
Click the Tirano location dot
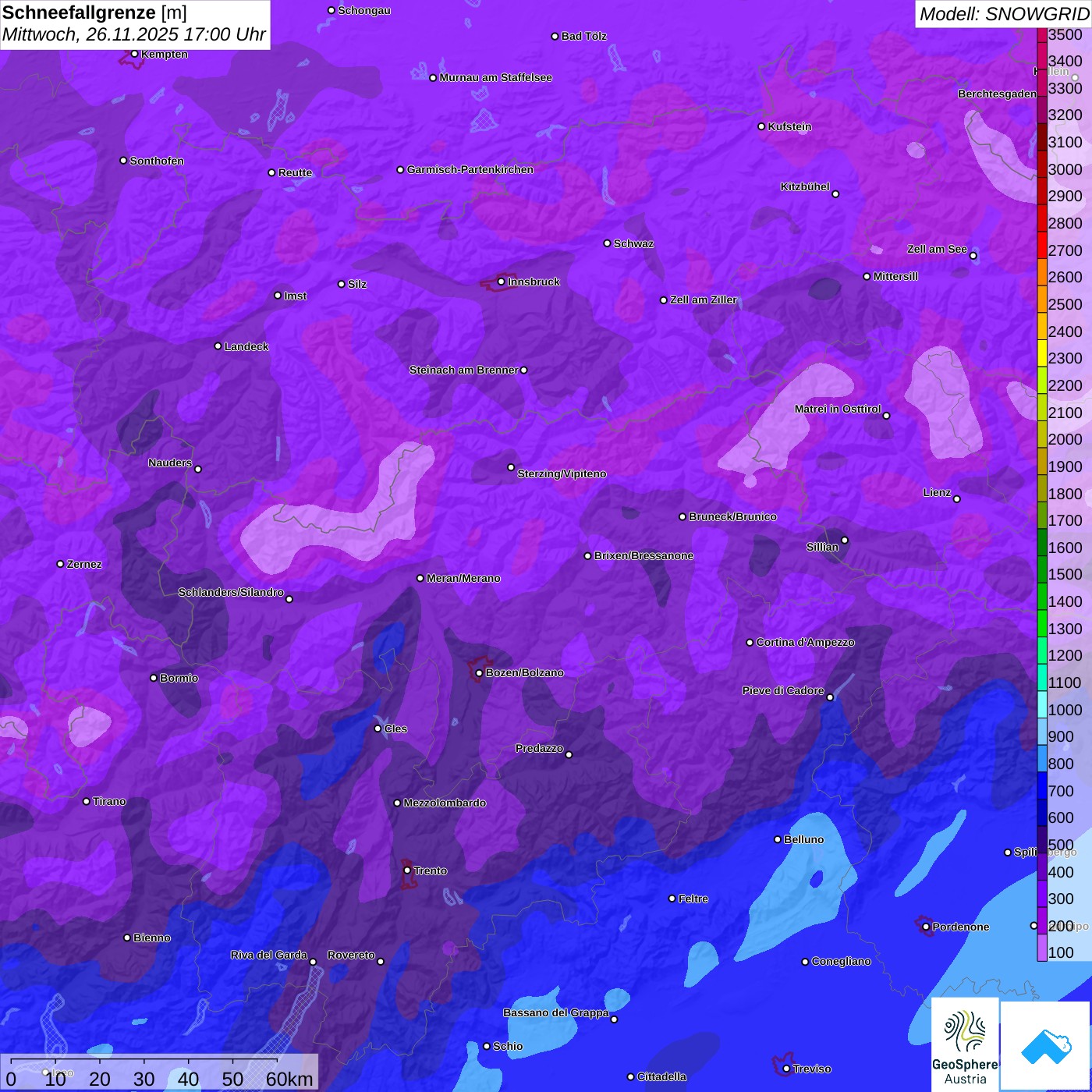tap(87, 801)
